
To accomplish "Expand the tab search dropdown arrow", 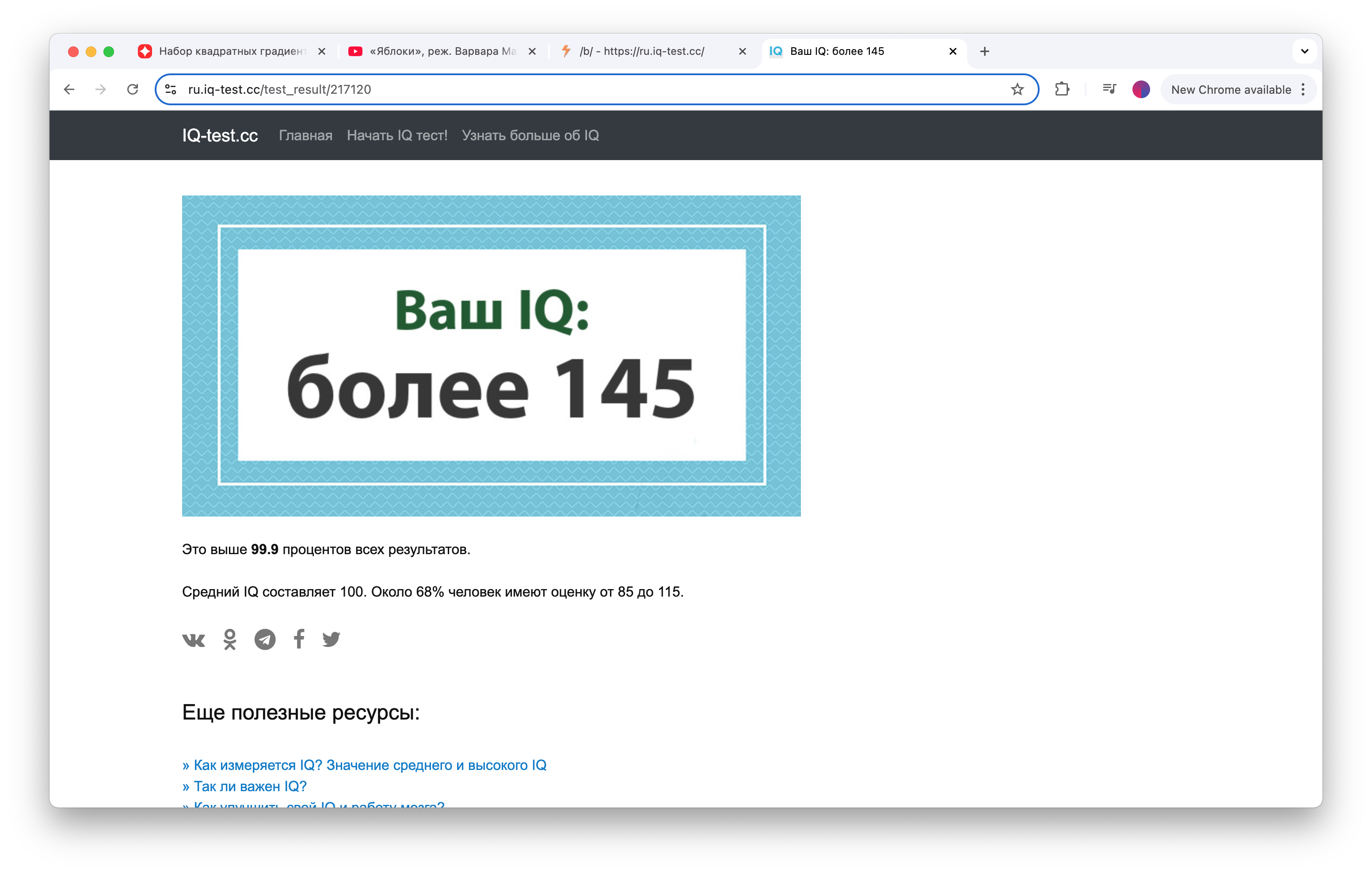I will point(1304,51).
